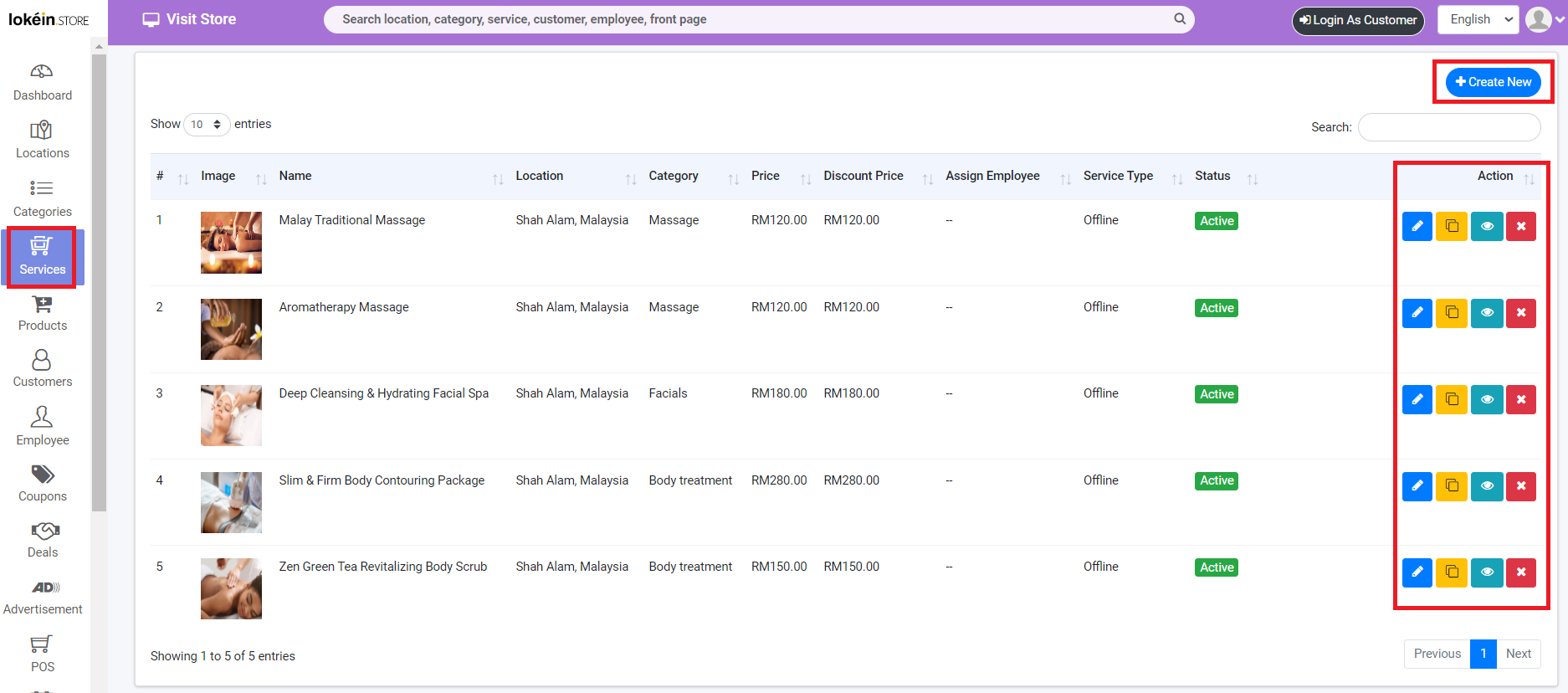Delete Malay Traditional Massage service

1521,226
